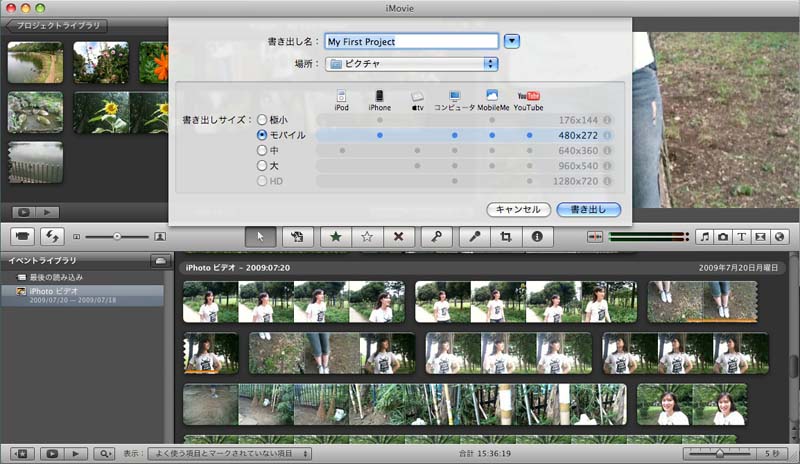
Task: Select the orange flower thumbnail in project
Action: pos(154,62)
